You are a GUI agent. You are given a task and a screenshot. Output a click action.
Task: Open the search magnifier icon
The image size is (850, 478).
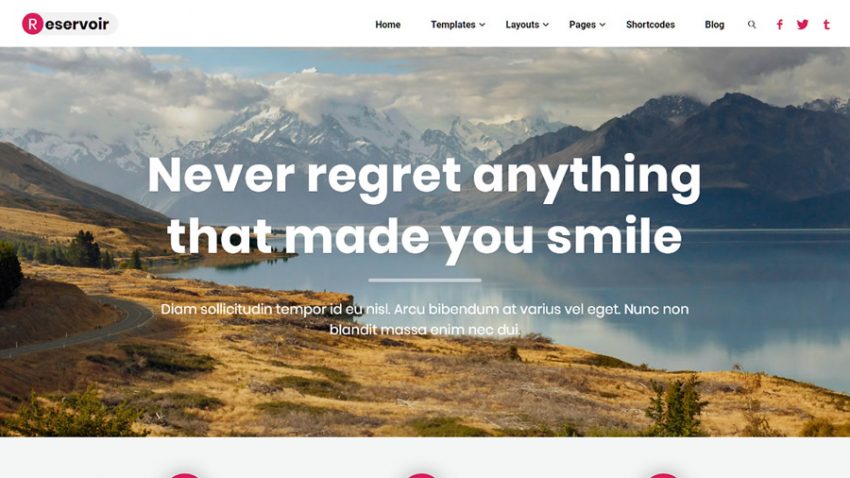pyautogui.click(x=751, y=24)
